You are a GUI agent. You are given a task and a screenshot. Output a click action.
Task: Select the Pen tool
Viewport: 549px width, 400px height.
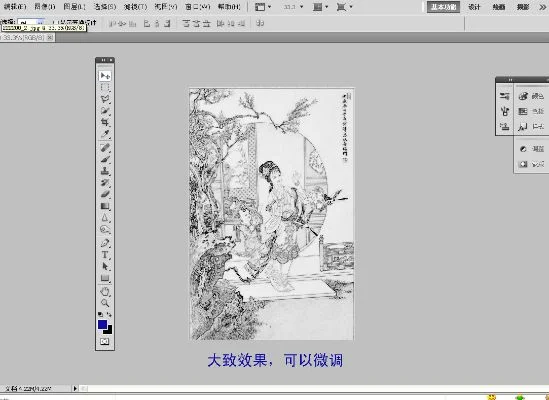click(105, 243)
